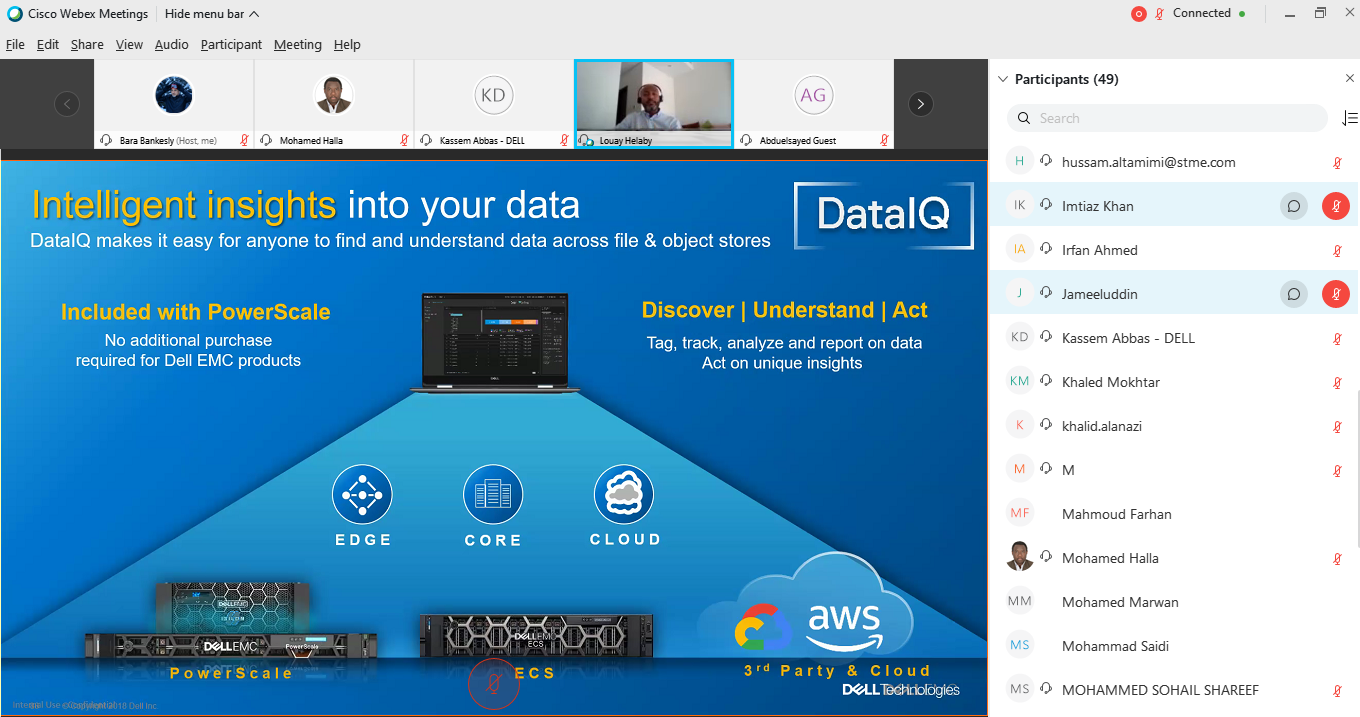Collapse menu bar with Hide menu bar
This screenshot has height=717, width=1360.
click(212, 14)
